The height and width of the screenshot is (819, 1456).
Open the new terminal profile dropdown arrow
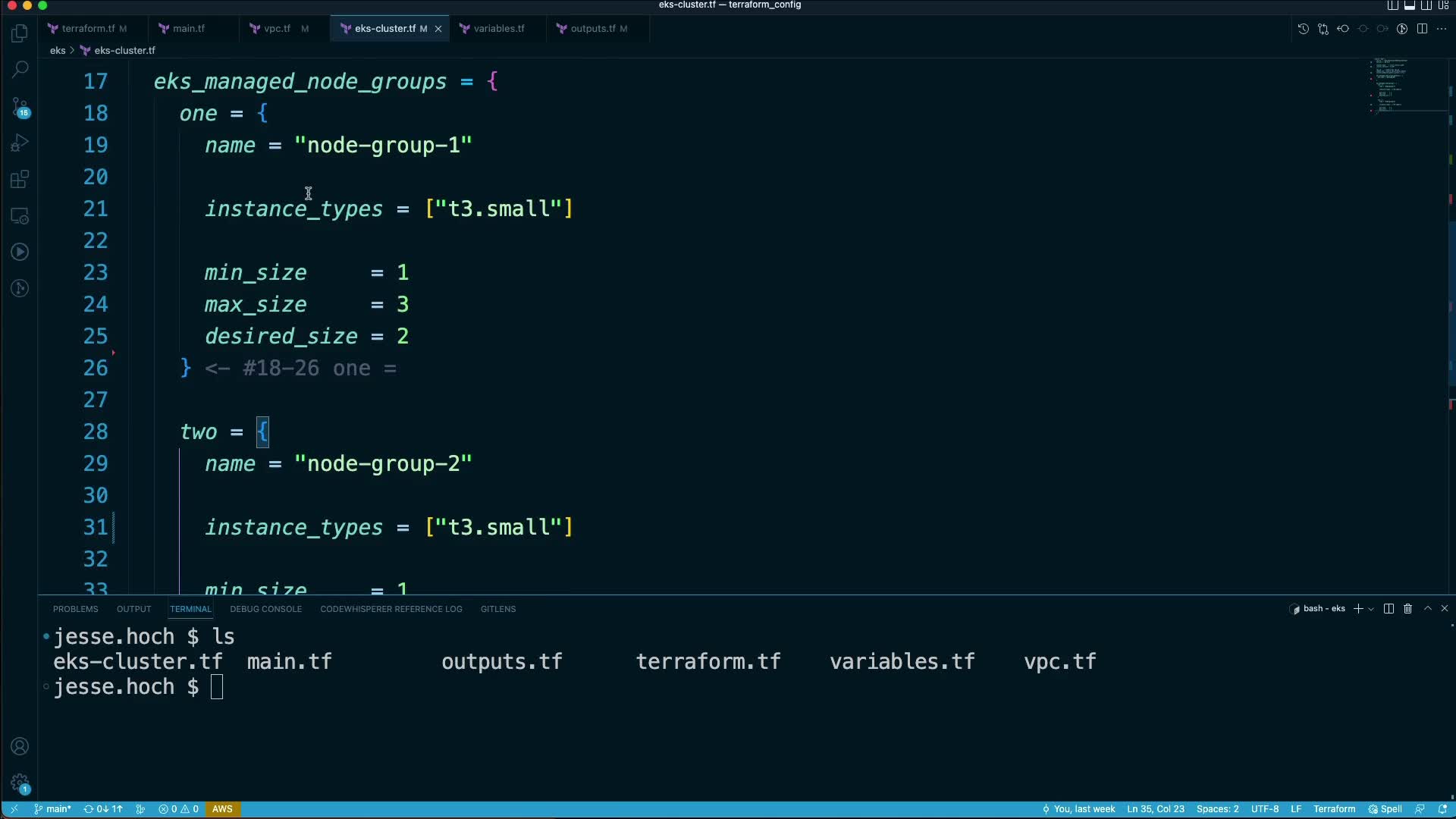click(x=1371, y=610)
